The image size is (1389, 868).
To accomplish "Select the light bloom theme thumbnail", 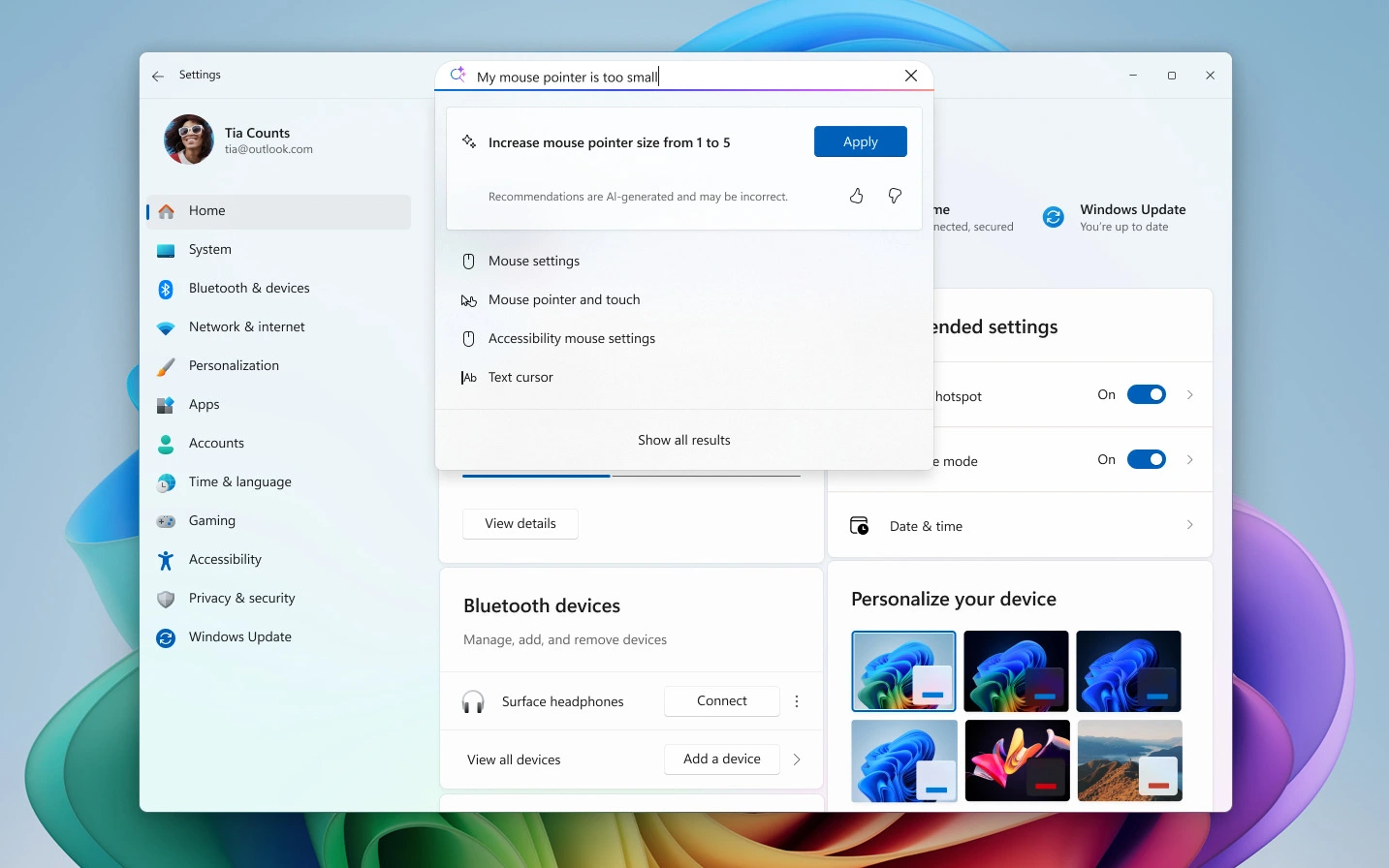I will (x=903, y=671).
